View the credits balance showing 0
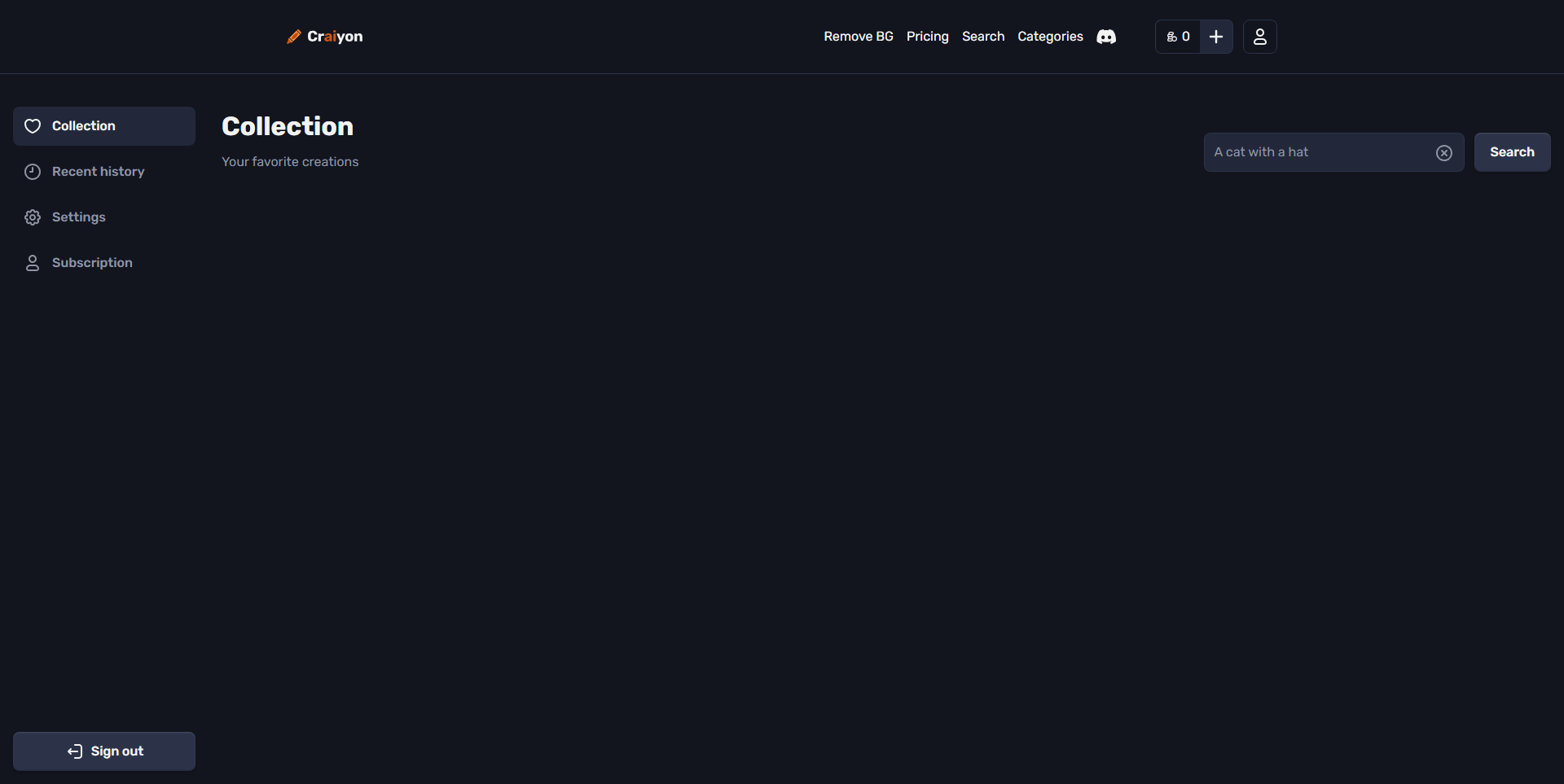Screen dimensions: 1564x784 [1178, 37]
